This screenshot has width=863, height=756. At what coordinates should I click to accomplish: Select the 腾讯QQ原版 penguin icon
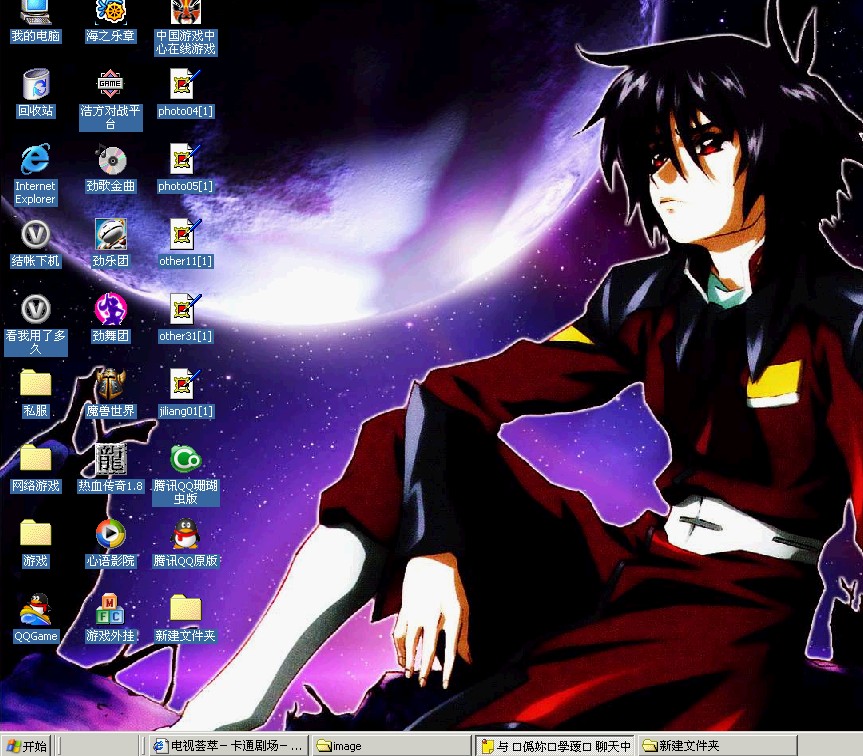click(x=185, y=534)
